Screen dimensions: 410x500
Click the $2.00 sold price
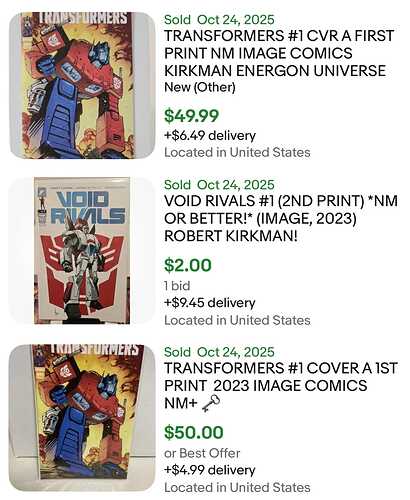click(188, 265)
